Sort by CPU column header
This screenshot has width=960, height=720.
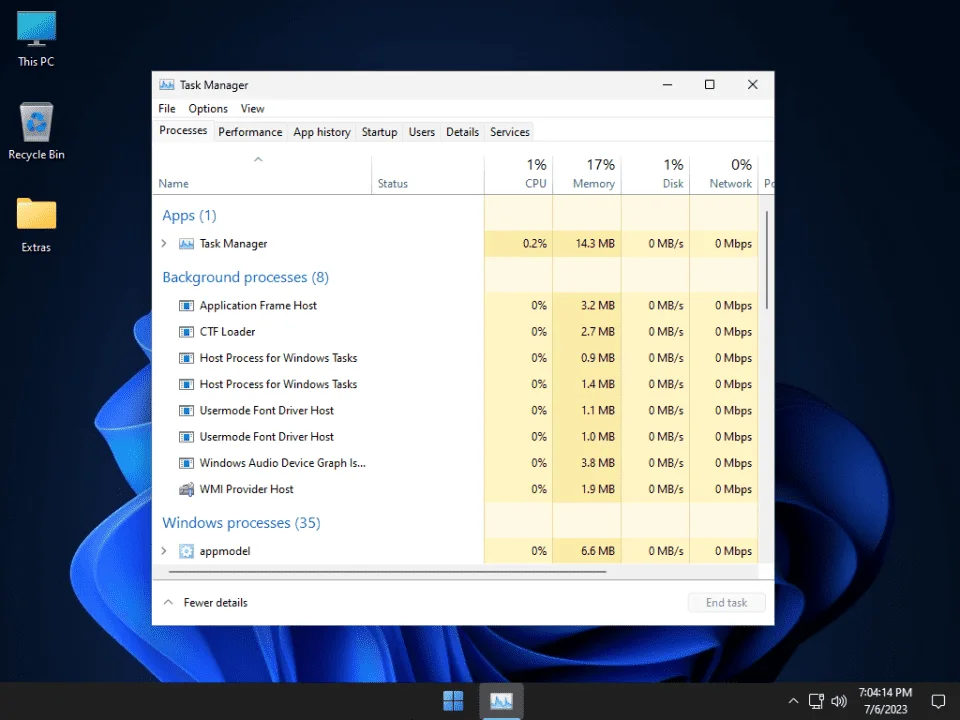(519, 174)
